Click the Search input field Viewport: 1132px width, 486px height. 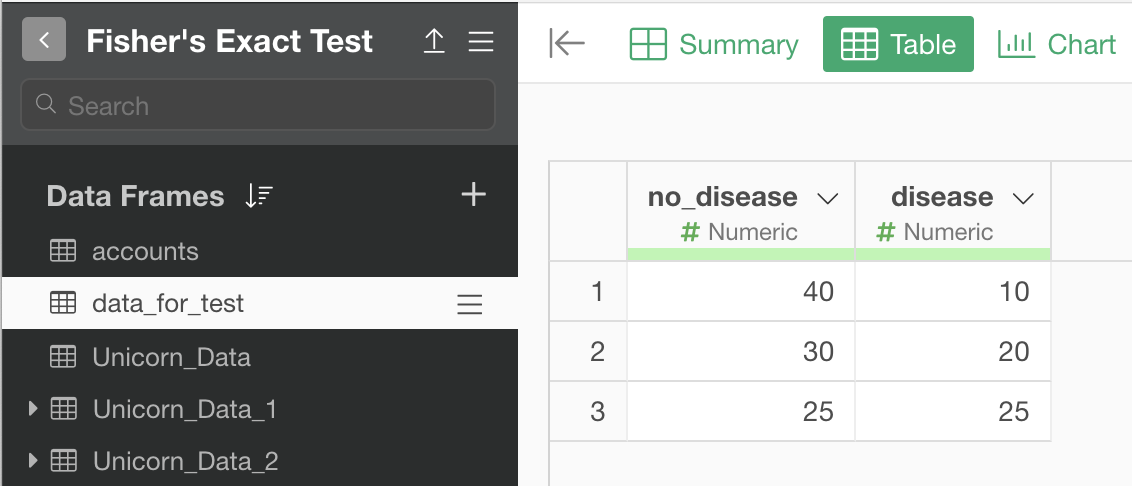tap(258, 105)
